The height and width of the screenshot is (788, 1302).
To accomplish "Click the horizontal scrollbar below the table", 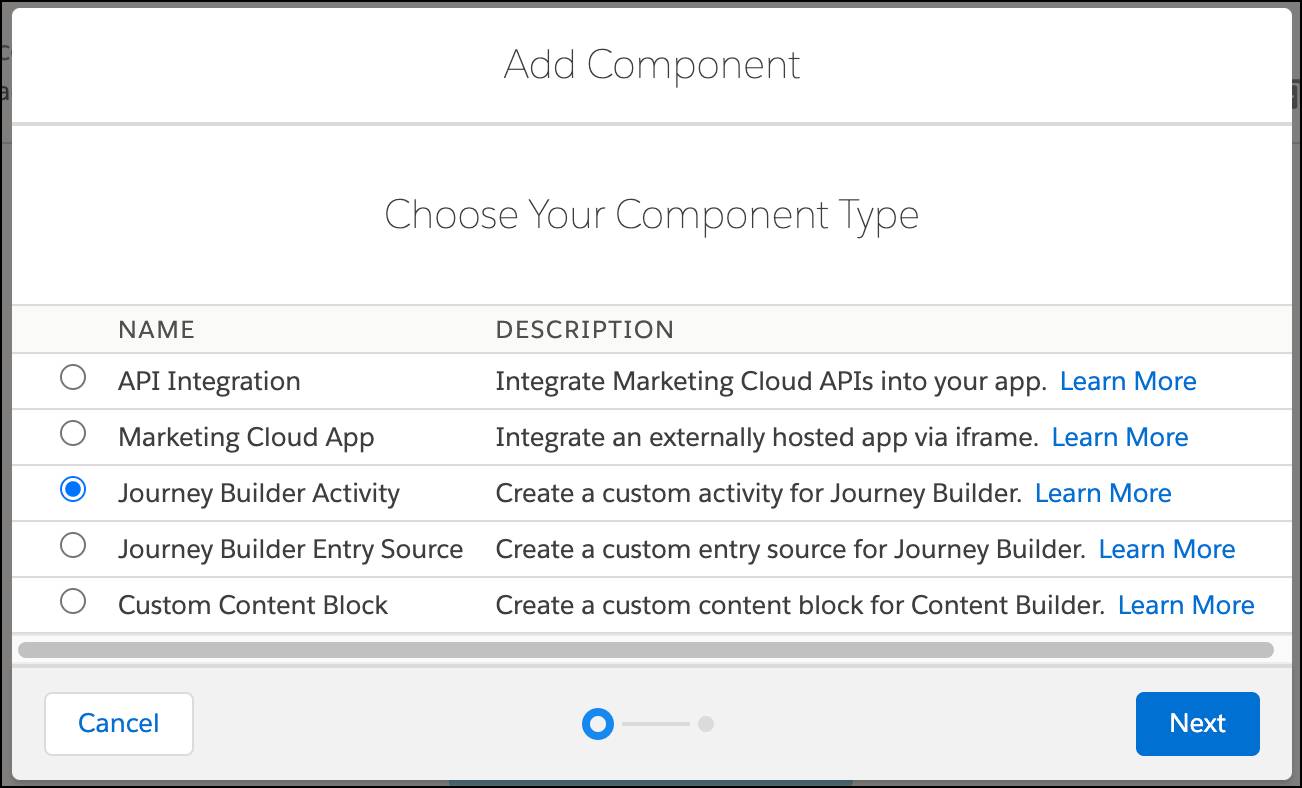I will pos(645,650).
